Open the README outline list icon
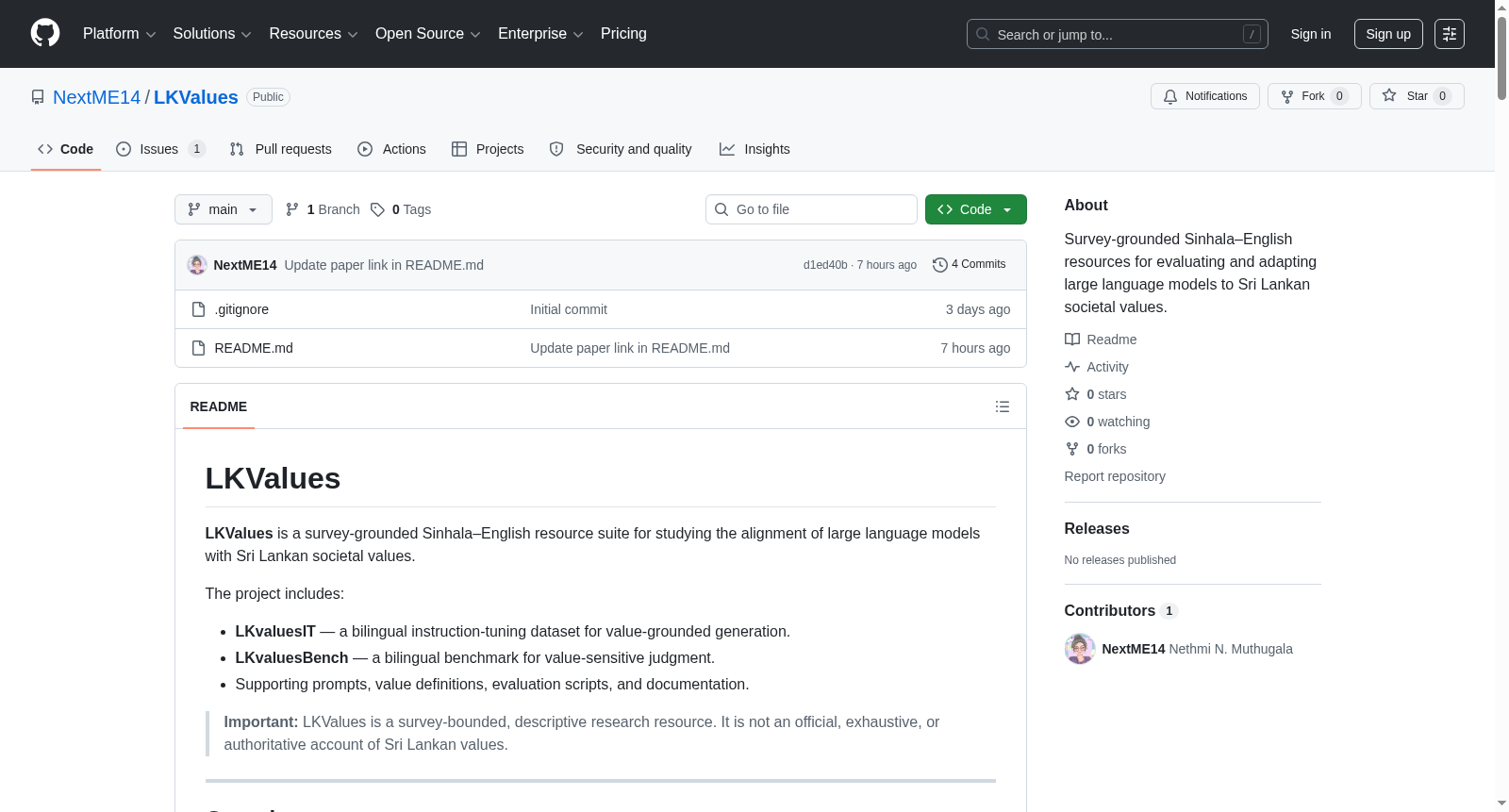 click(1003, 406)
